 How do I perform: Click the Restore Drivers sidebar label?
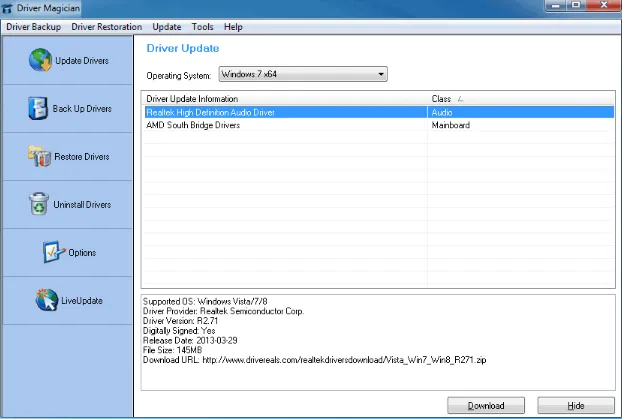82,157
